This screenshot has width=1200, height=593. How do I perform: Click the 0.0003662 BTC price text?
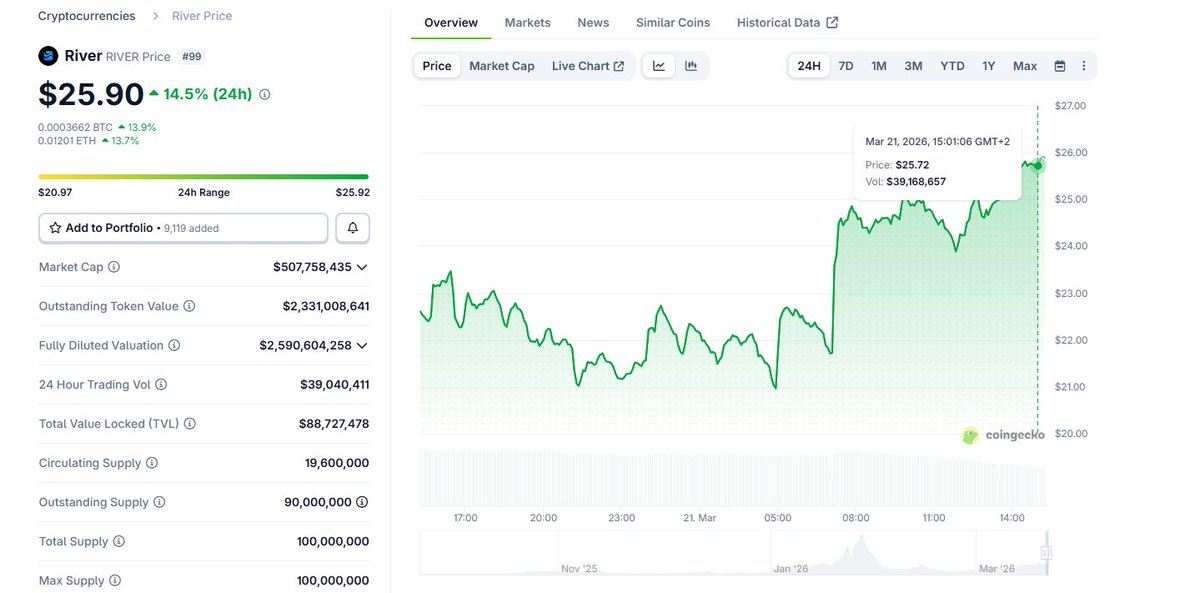click(75, 127)
